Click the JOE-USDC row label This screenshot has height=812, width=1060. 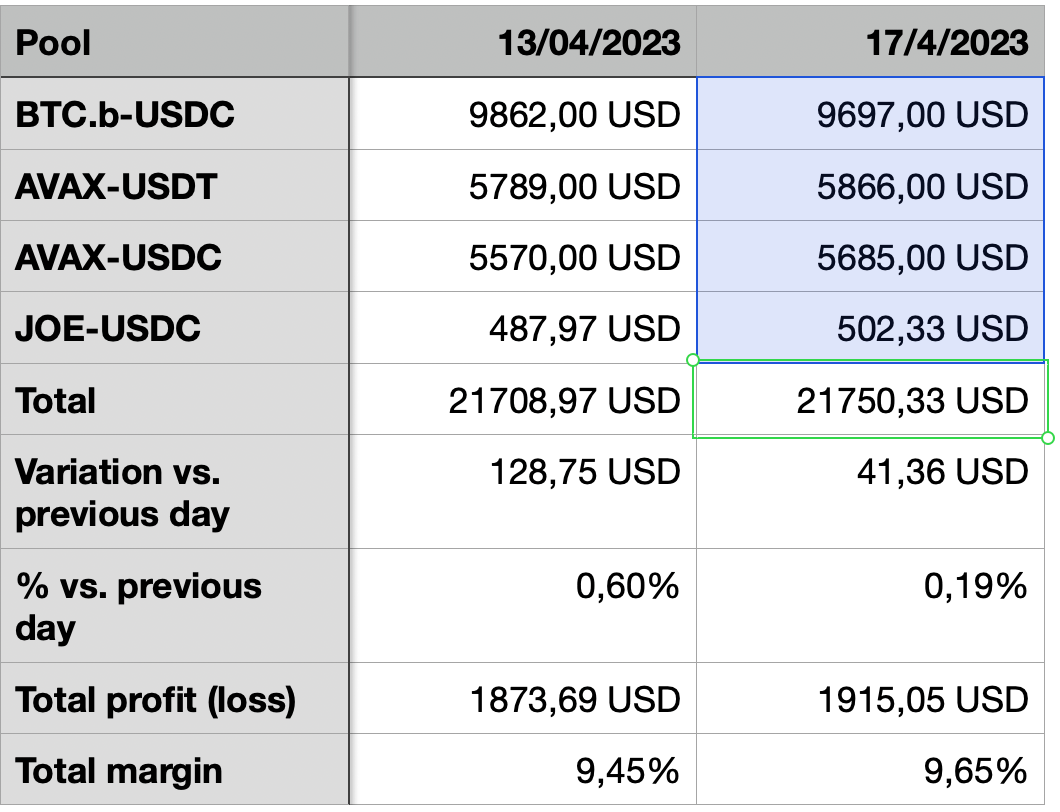175,328
